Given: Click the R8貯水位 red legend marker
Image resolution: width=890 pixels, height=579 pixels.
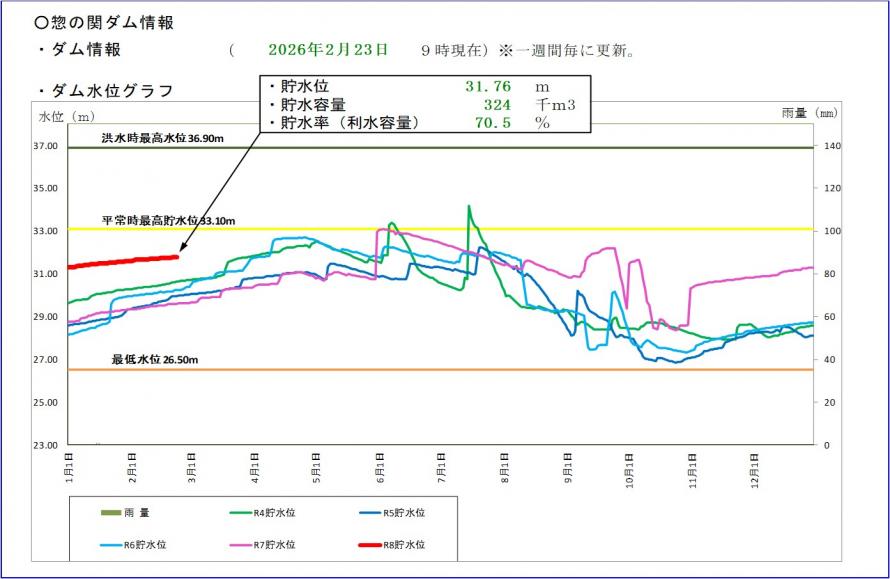Looking at the screenshot, I should click(368, 547).
